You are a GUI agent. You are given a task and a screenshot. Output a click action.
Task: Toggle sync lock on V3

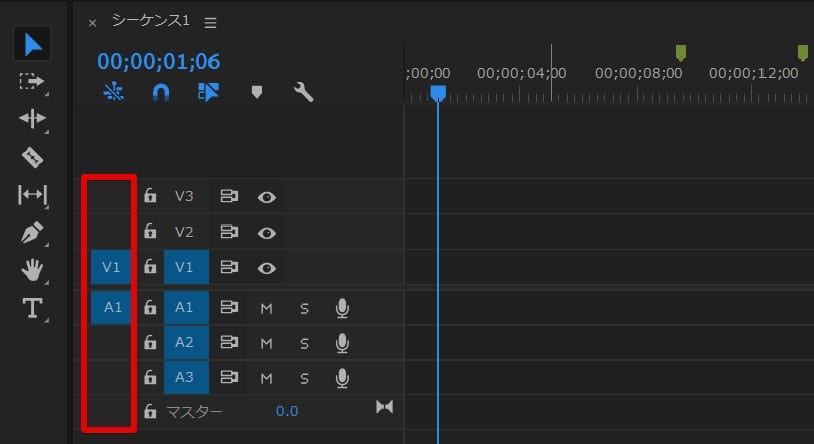click(229, 196)
